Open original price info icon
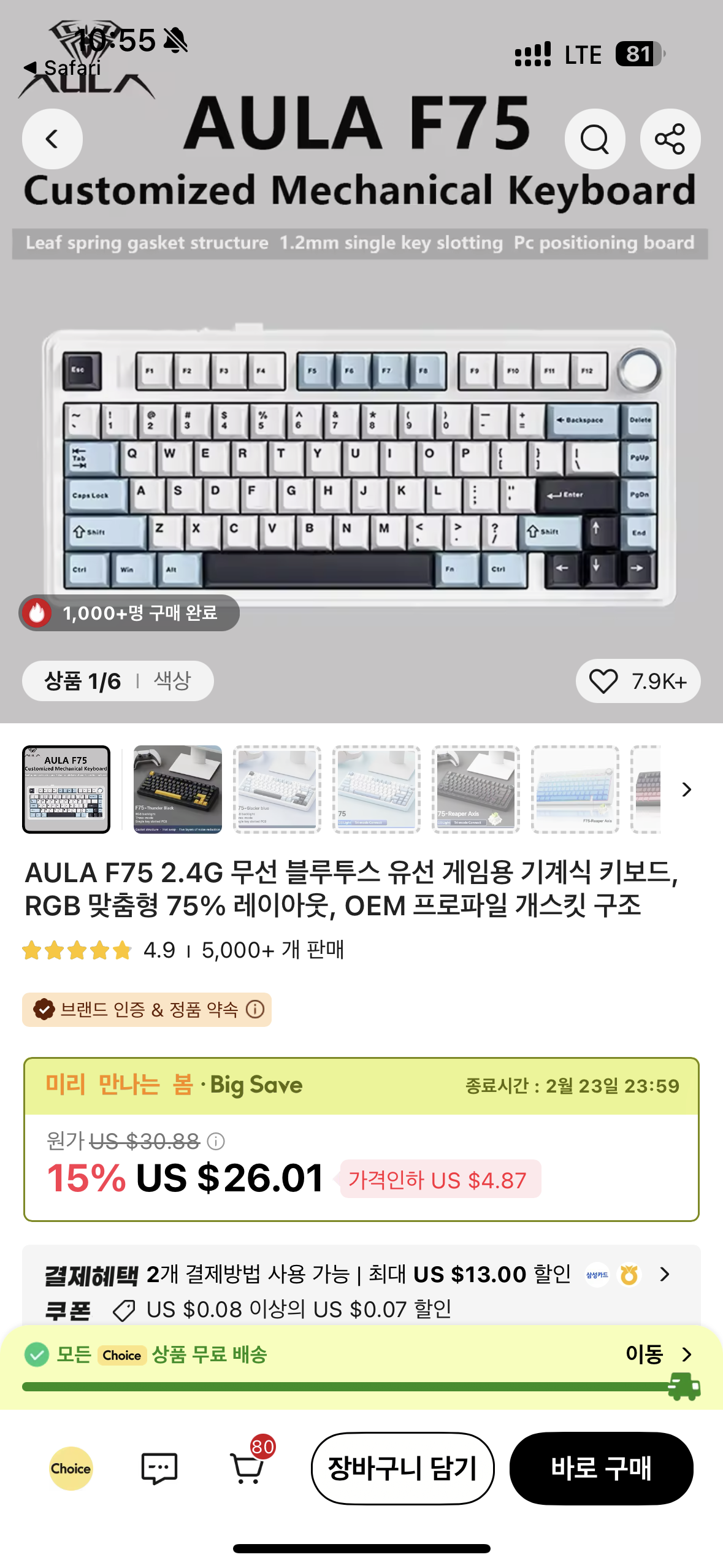The height and width of the screenshot is (1568, 723). 216,1141
